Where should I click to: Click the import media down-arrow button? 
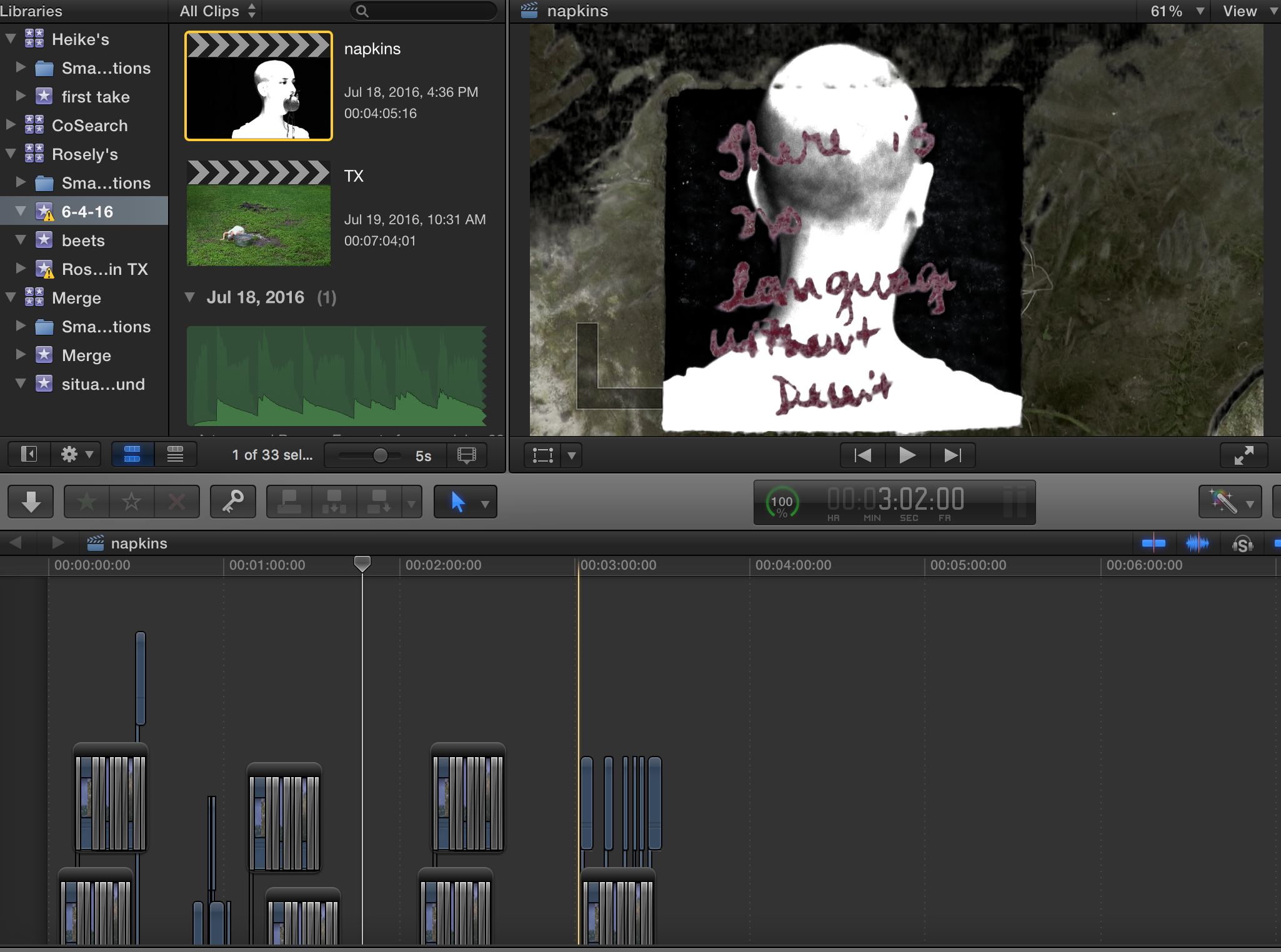[31, 502]
